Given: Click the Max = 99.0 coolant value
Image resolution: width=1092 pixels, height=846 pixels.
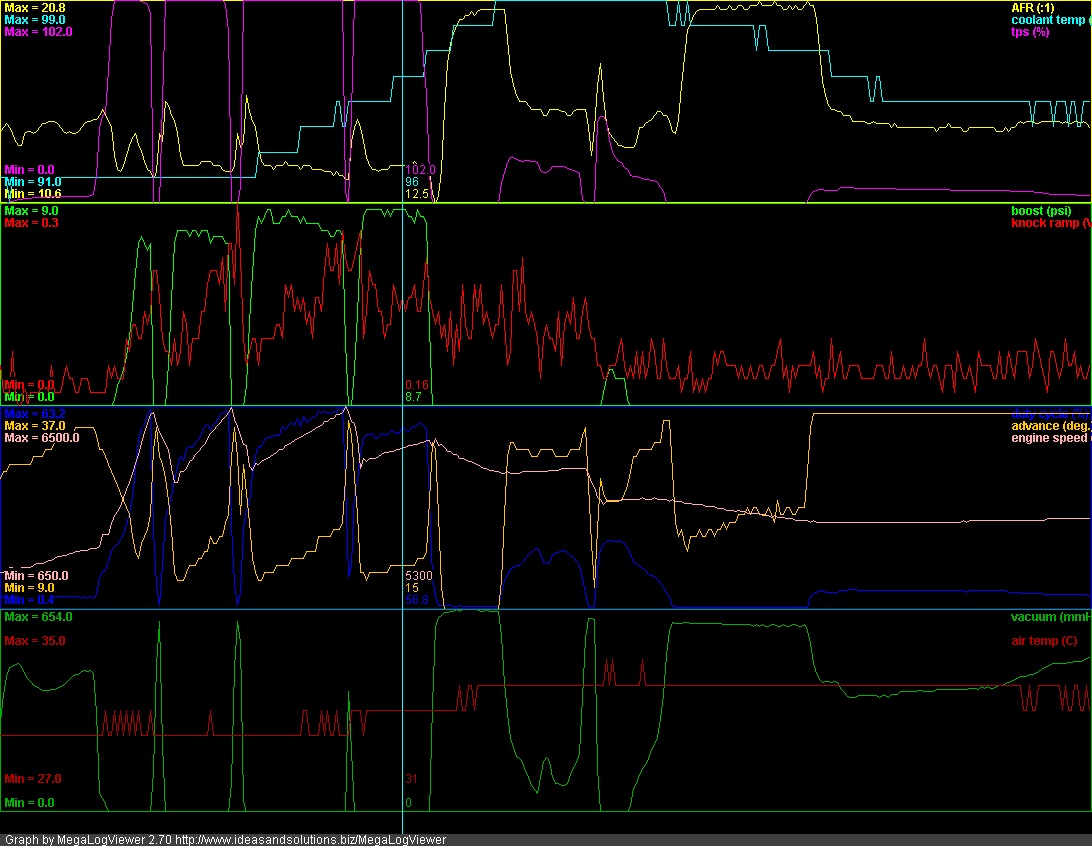Looking at the screenshot, I should coord(35,20).
